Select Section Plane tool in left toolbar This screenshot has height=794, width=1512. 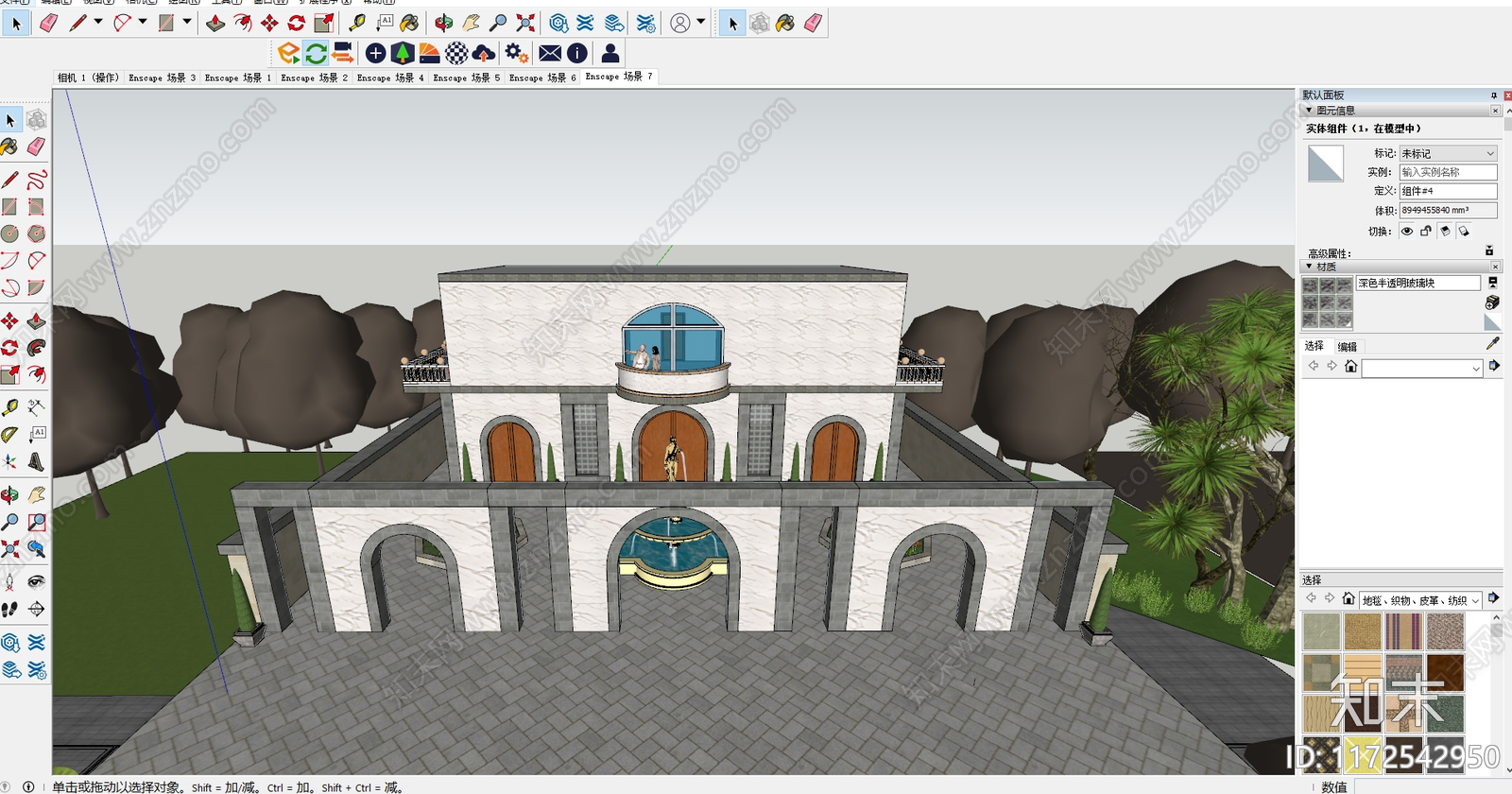click(x=37, y=609)
